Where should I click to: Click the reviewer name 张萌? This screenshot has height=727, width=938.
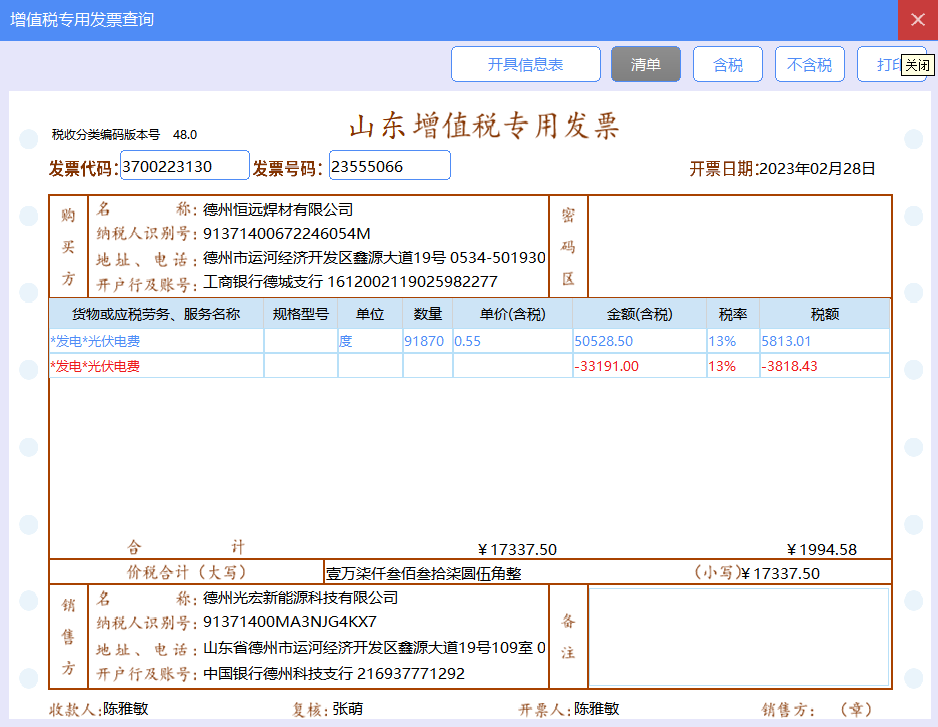(348, 708)
